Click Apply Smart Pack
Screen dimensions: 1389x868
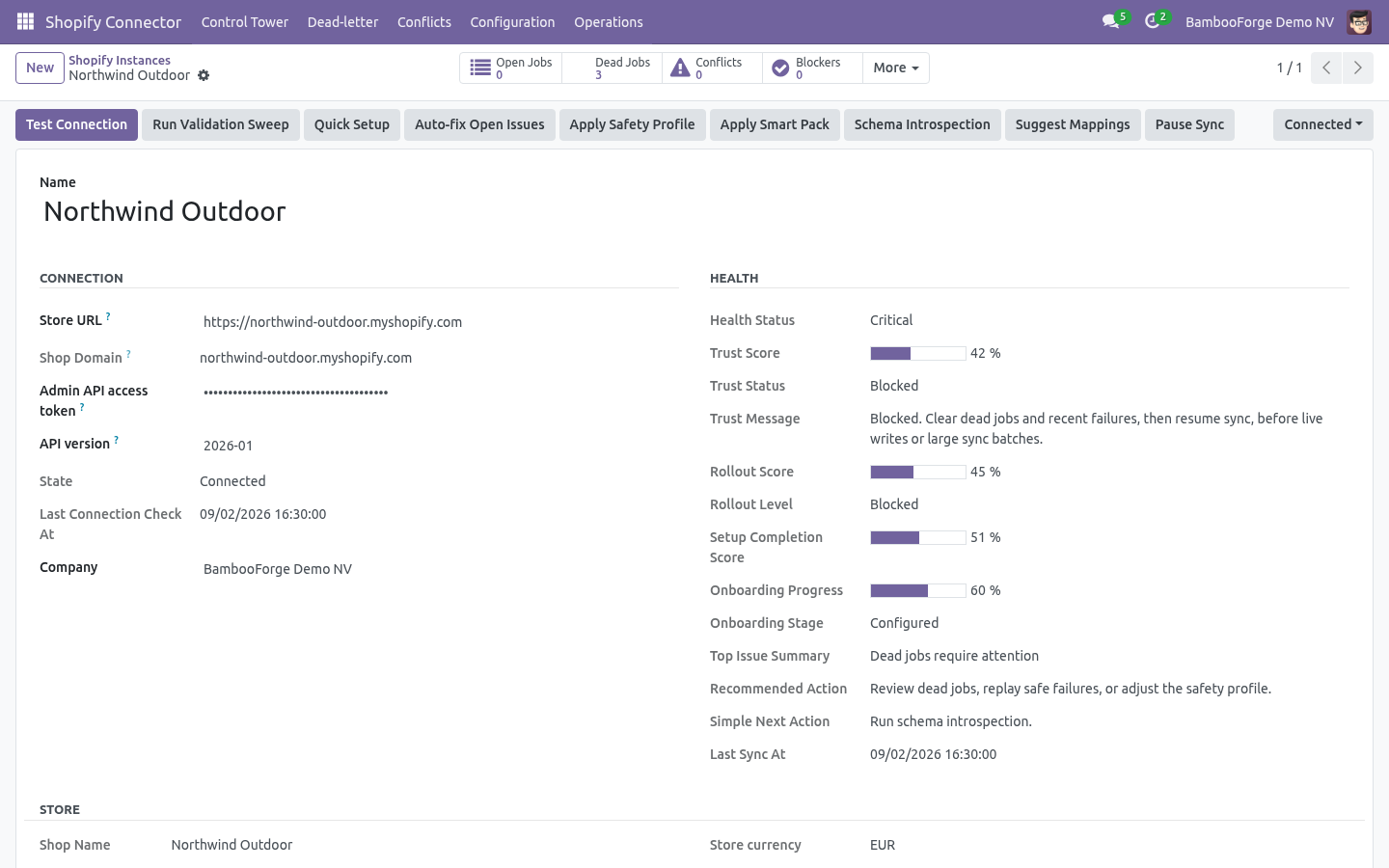[775, 124]
